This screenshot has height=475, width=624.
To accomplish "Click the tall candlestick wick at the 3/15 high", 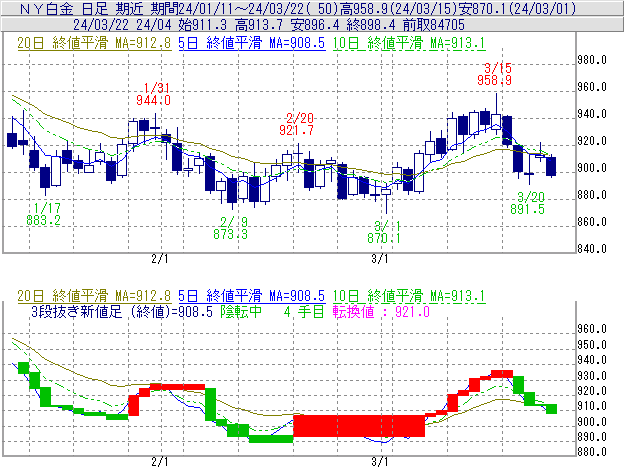I will coord(496,103).
